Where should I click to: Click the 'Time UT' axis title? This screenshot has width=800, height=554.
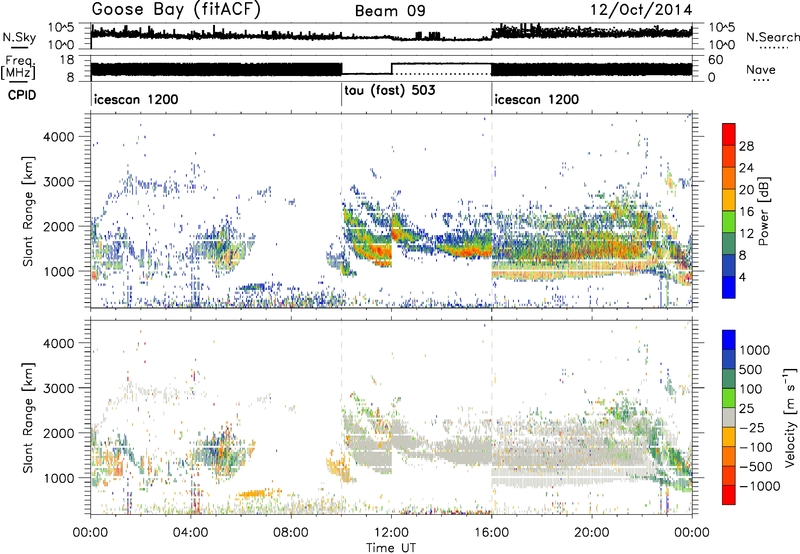pos(391,548)
